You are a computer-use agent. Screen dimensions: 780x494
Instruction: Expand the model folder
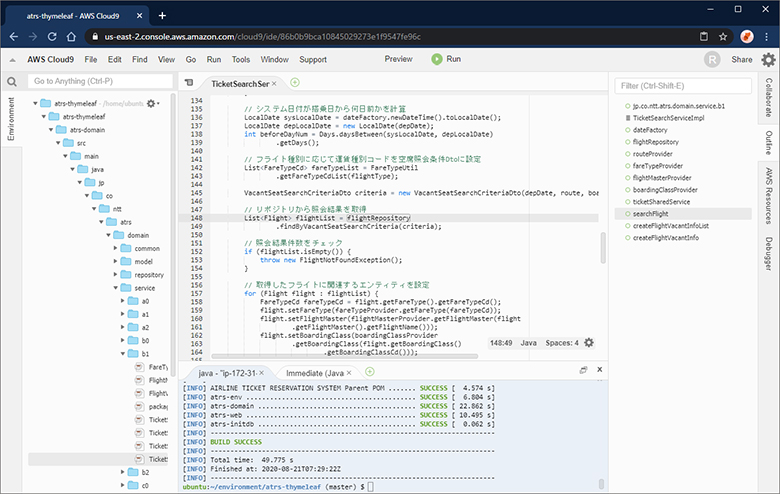click(115, 262)
